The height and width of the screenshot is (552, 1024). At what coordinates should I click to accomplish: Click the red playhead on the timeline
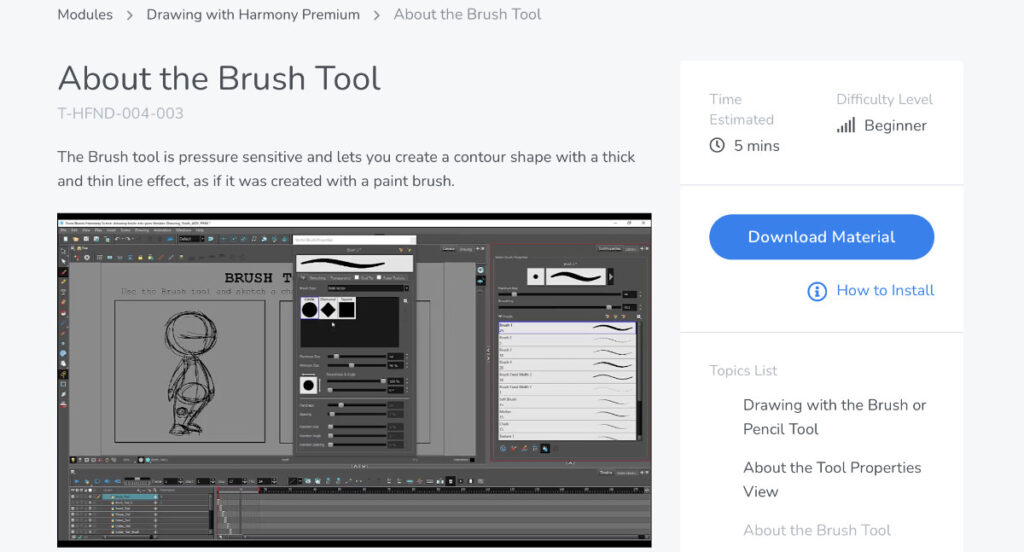click(x=218, y=489)
